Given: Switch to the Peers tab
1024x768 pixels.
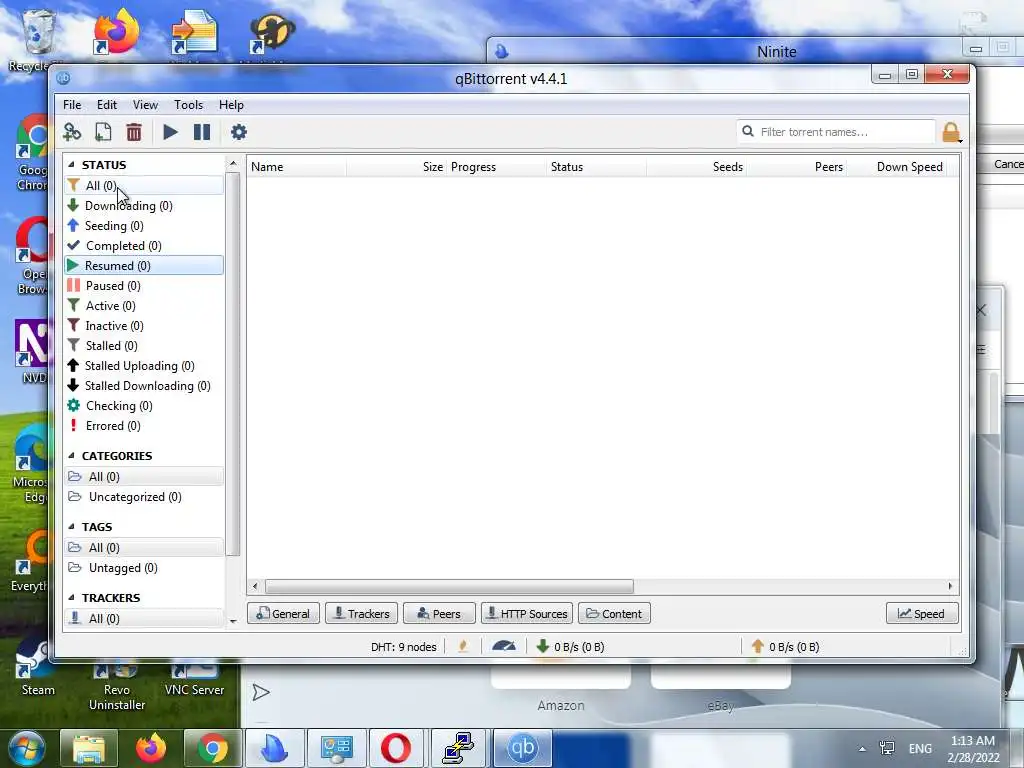Looking at the screenshot, I should pyautogui.click(x=439, y=614).
